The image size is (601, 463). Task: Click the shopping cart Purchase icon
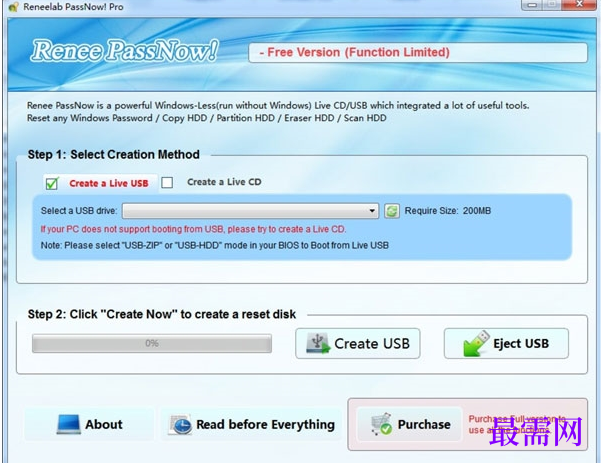381,424
